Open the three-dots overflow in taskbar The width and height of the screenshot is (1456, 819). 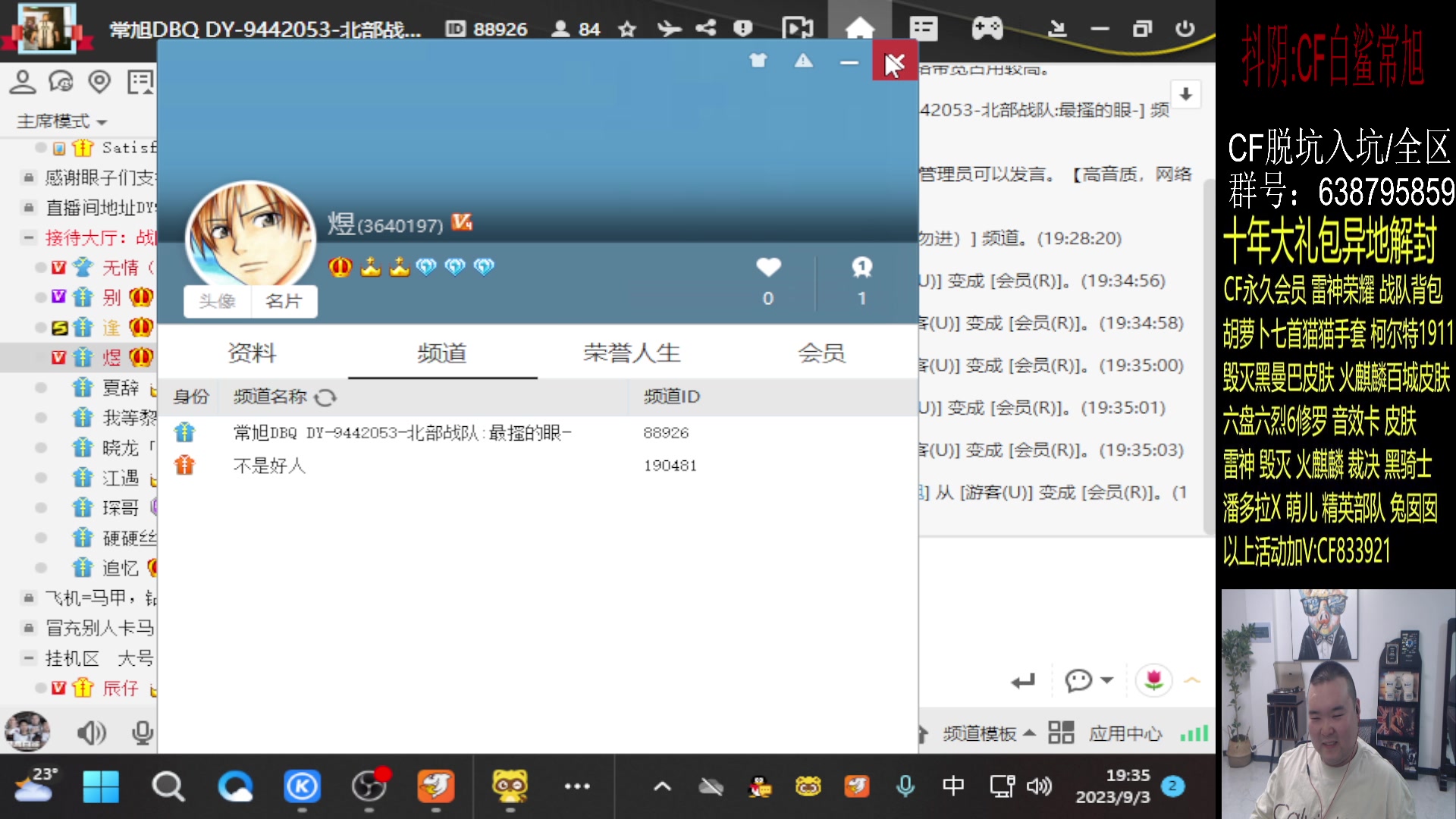point(577,786)
